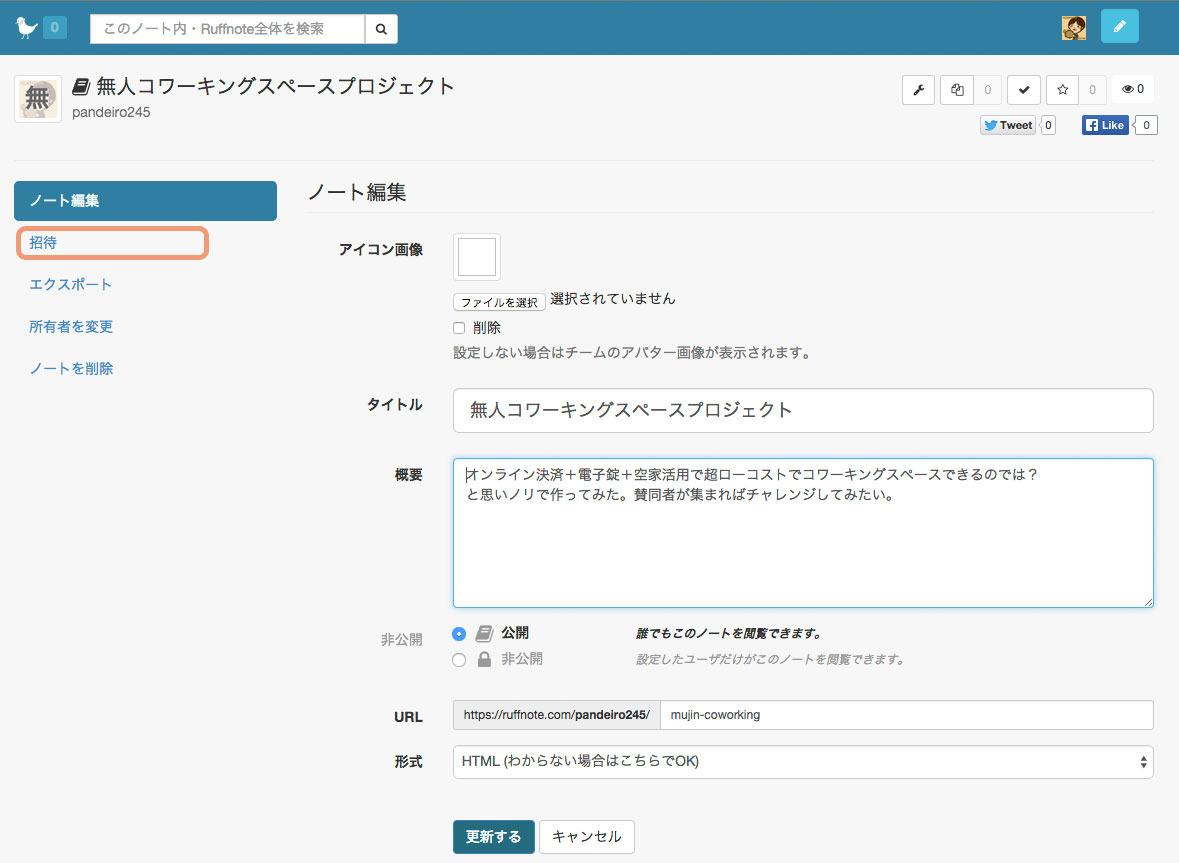Screen dimensions: 1179x863
Task: Click the ファイルを選択 button
Action: [499, 302]
